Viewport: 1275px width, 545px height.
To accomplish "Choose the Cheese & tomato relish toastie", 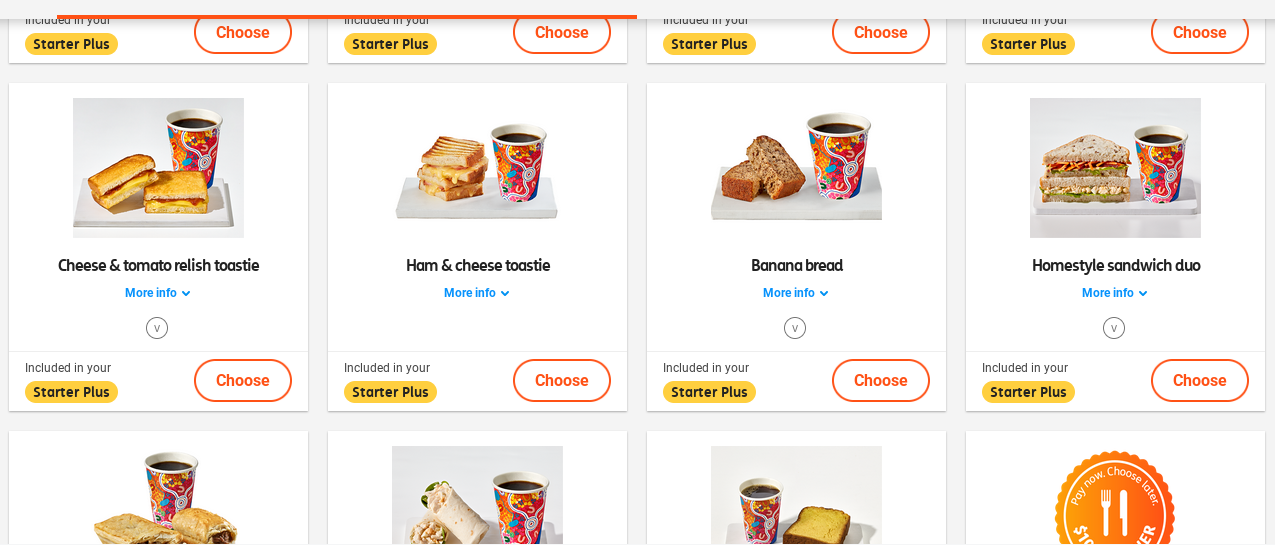I will [243, 380].
